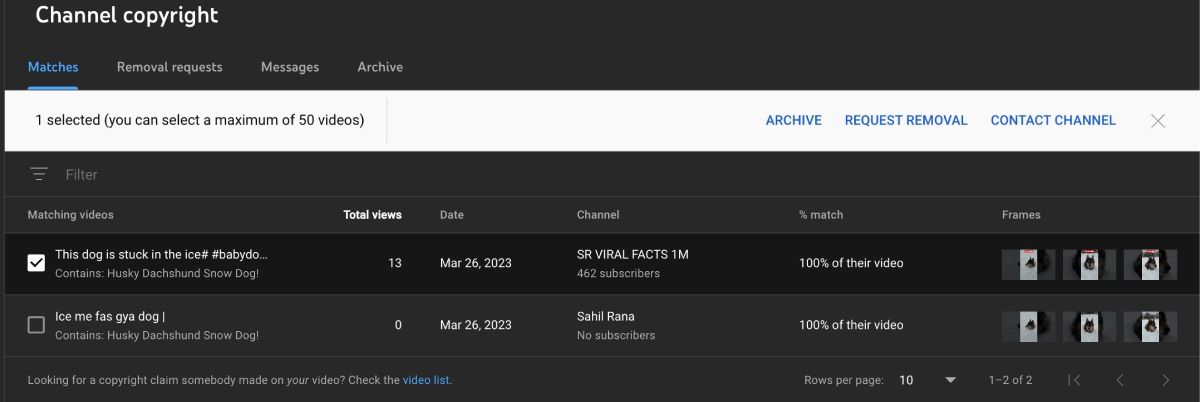Dismiss the selection bar with X icon
This screenshot has height=402, width=1200.
[x=1158, y=121]
